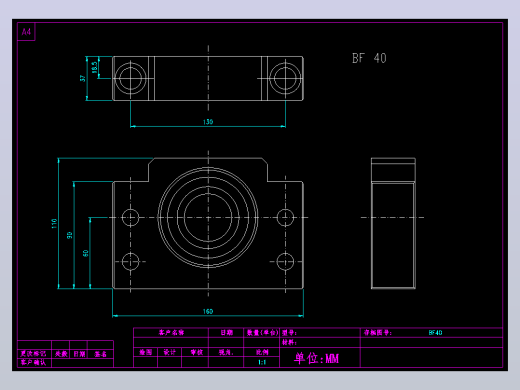The width and height of the screenshot is (520, 390).
Task: Click the 'A4' sheet size label
Action: (x=26, y=32)
